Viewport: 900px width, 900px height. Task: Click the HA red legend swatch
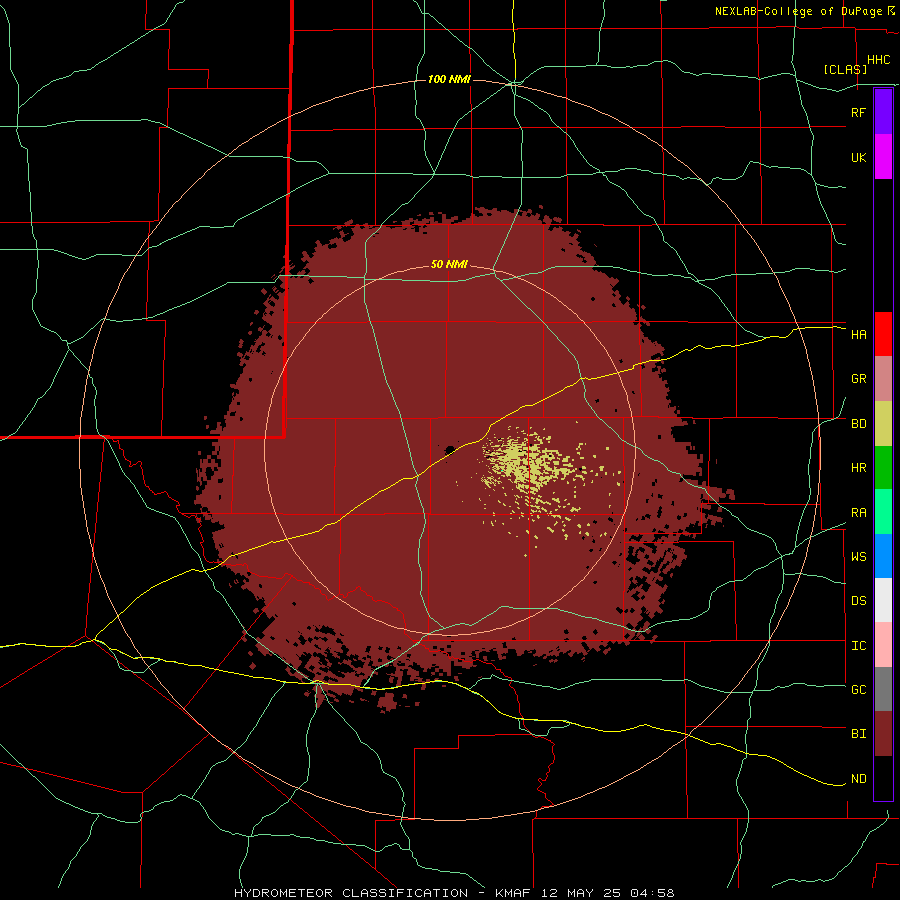pos(883,334)
